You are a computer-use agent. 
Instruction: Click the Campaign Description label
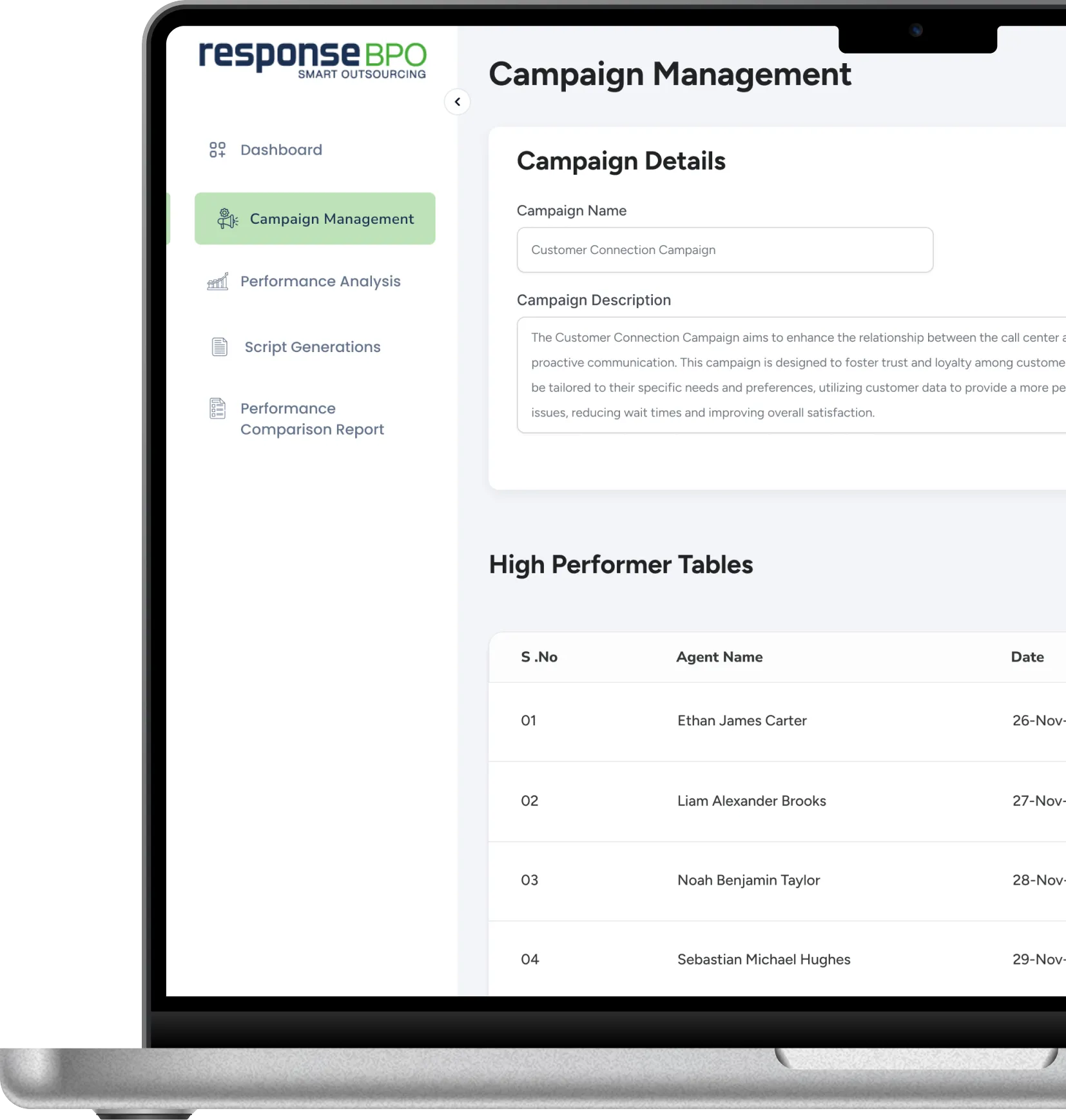coord(594,300)
